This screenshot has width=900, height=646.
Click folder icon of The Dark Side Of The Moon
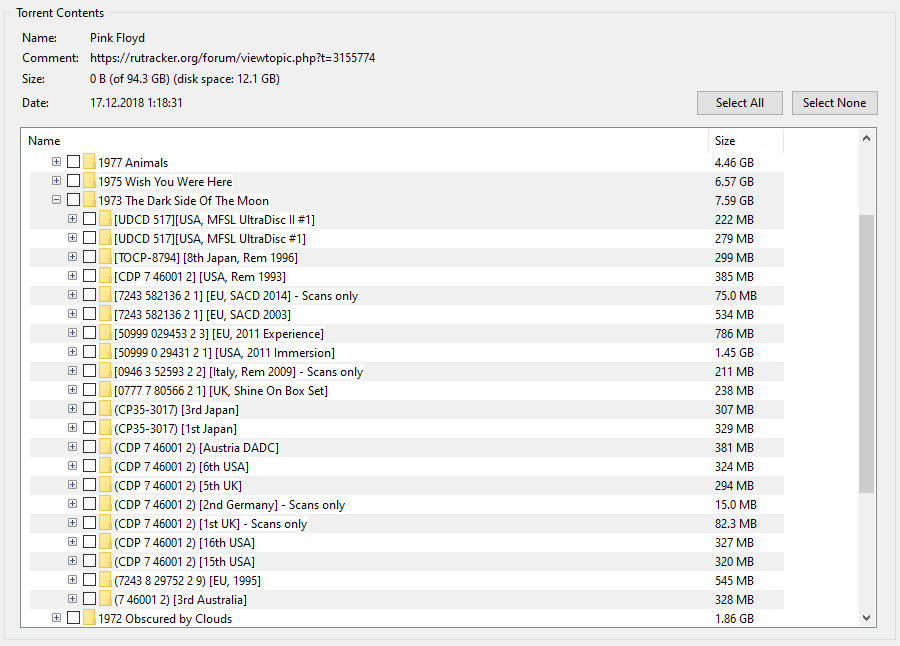point(89,200)
